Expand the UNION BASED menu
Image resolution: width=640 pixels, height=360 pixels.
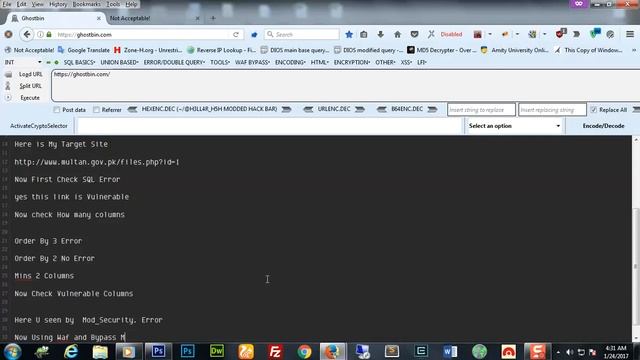point(119,62)
